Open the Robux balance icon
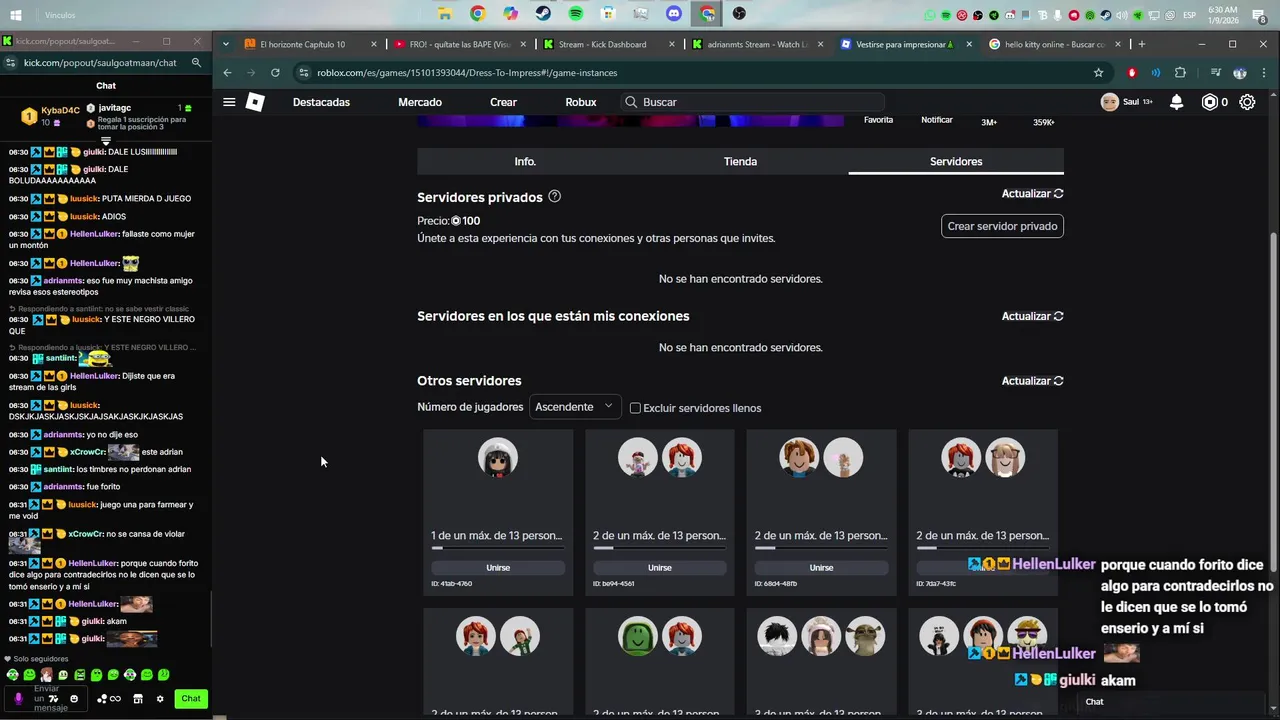The image size is (1280, 720). (1209, 102)
